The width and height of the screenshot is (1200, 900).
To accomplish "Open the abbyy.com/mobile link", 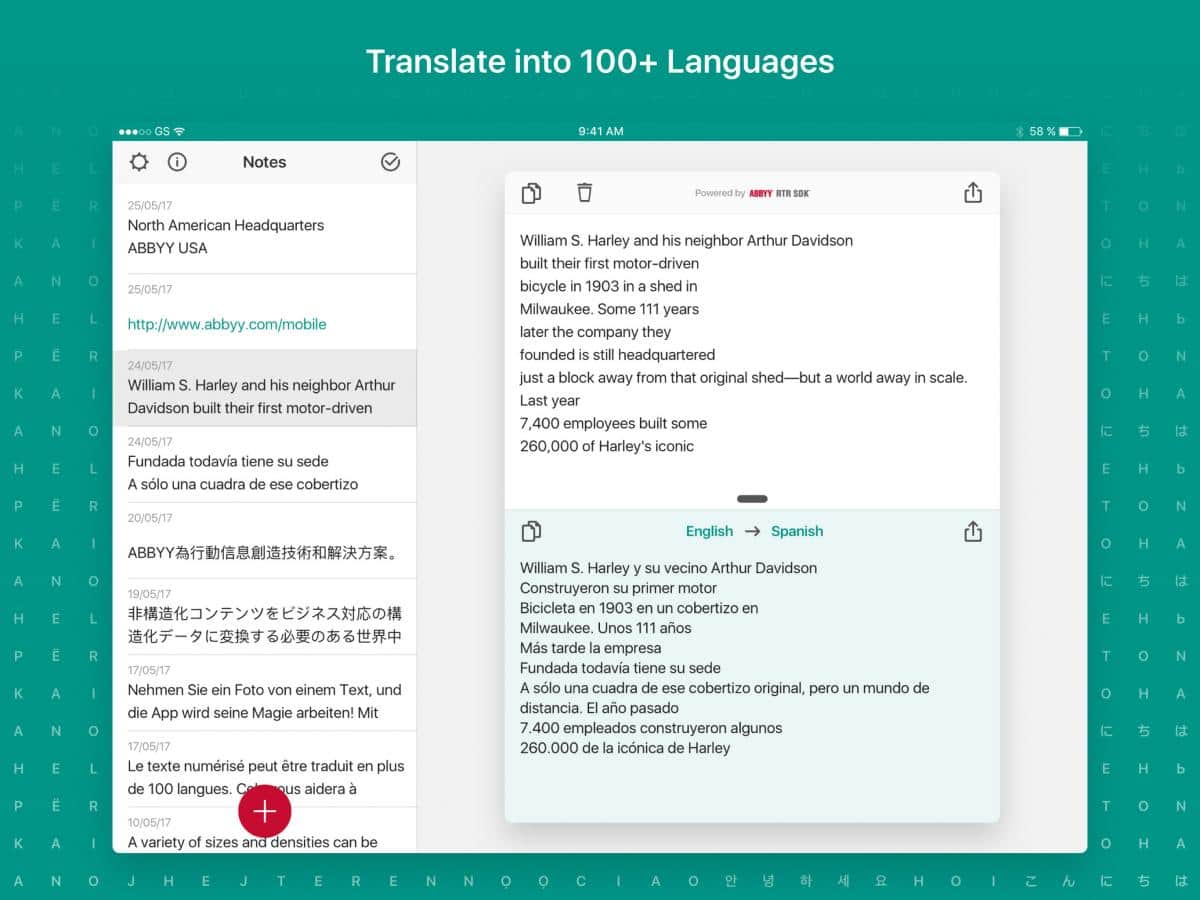I will tap(227, 324).
